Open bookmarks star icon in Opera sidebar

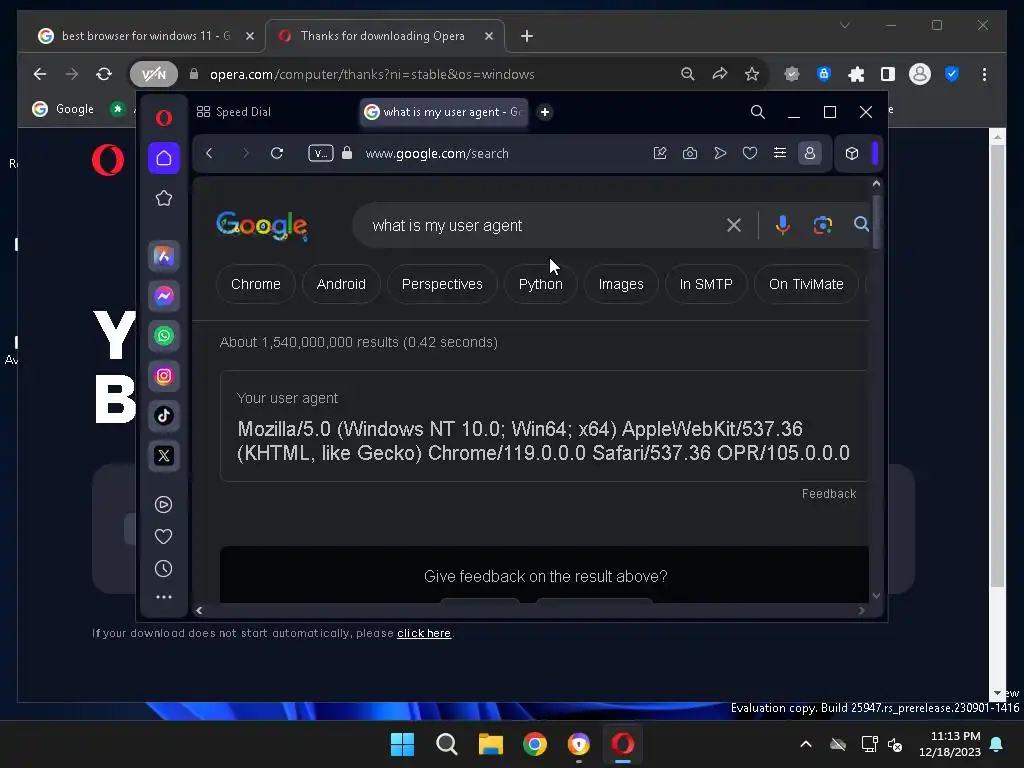click(164, 198)
